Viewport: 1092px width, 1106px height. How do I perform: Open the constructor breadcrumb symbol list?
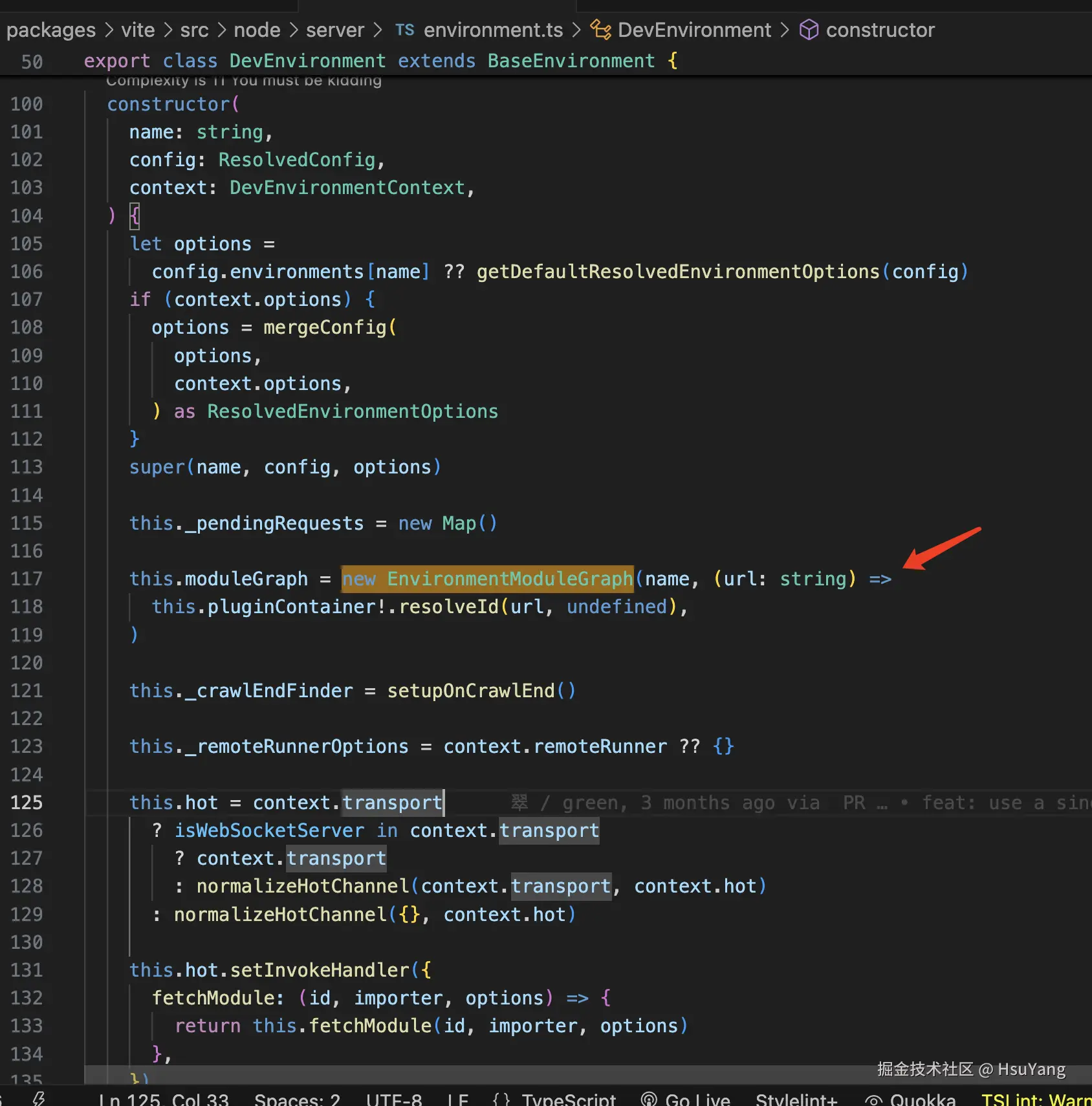pyautogui.click(x=880, y=30)
